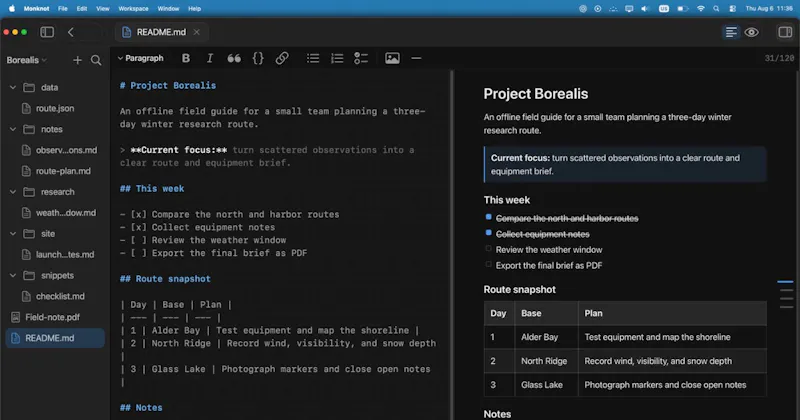Image resolution: width=800 pixels, height=420 pixels.
Task: Open Spotlight search in menu bar
Action: point(716,9)
